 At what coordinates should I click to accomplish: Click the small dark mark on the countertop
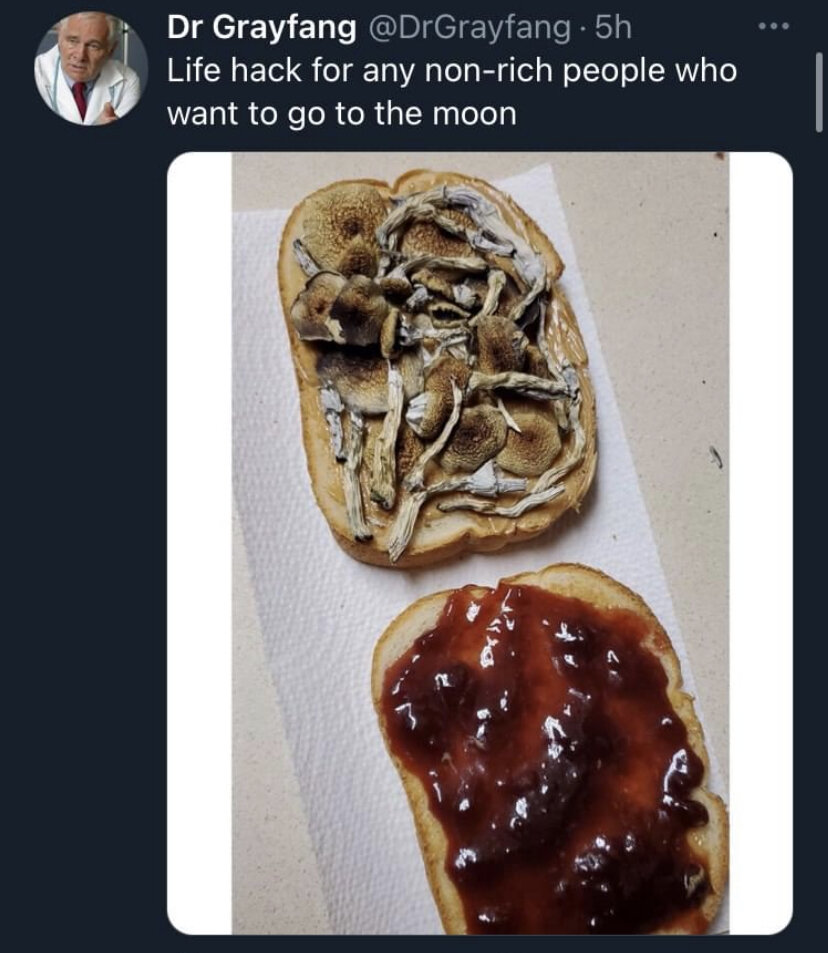[x=713, y=457]
